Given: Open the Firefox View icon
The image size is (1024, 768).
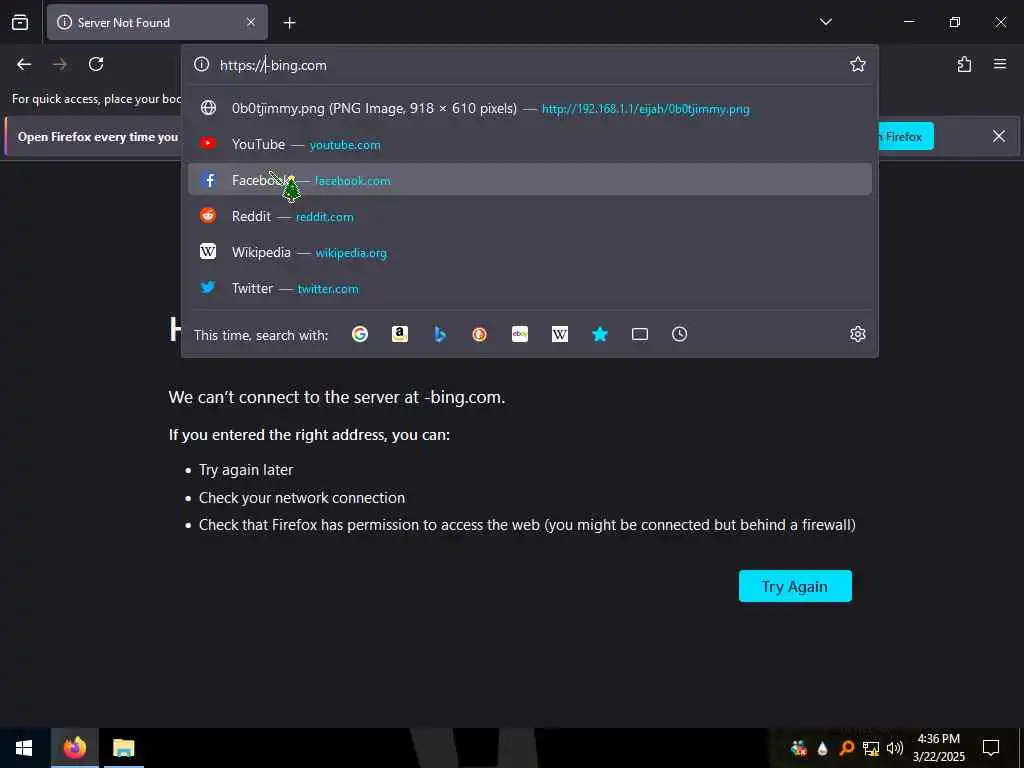Looking at the screenshot, I should [x=20, y=22].
